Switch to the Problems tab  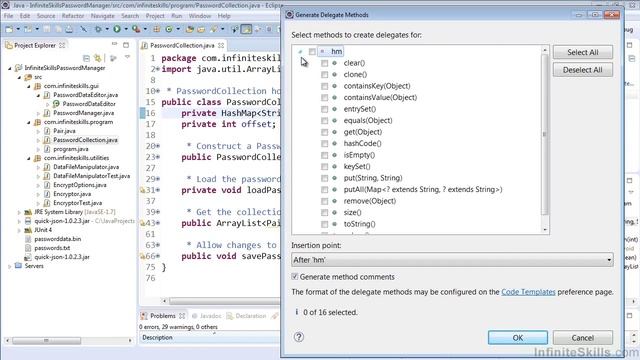162,316
